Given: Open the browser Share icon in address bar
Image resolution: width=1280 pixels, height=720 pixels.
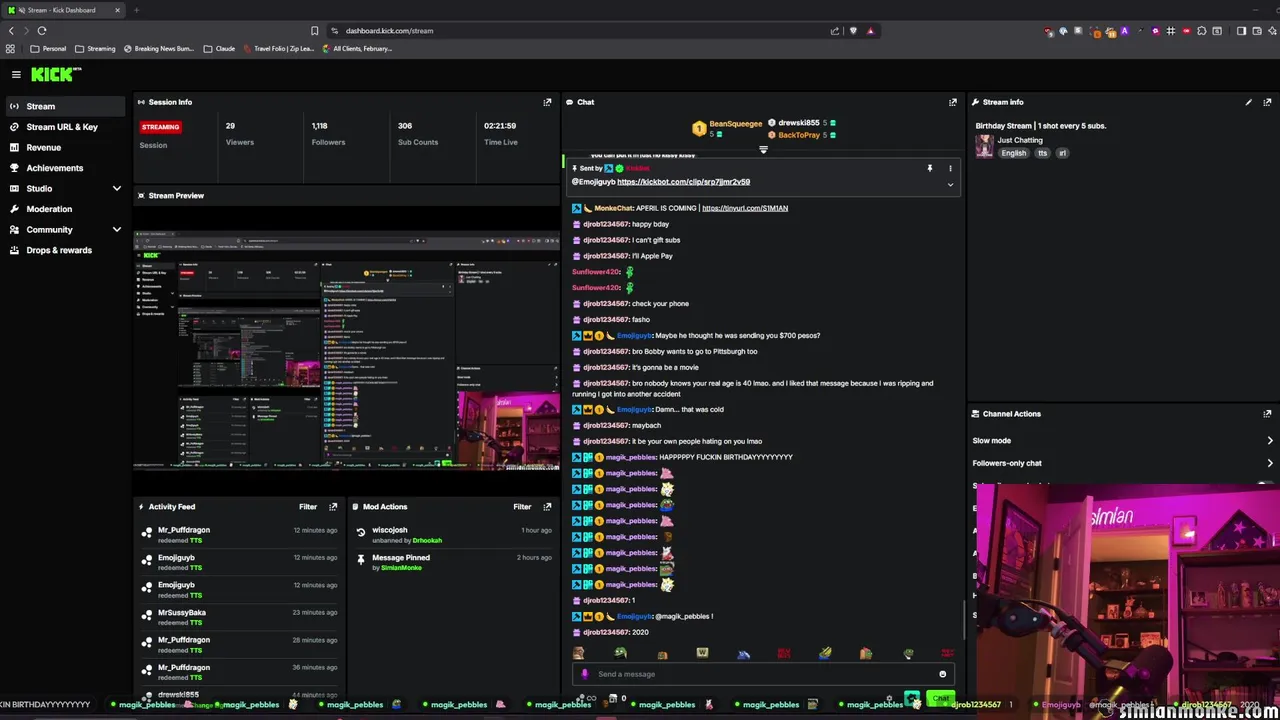Looking at the screenshot, I should tap(835, 31).
